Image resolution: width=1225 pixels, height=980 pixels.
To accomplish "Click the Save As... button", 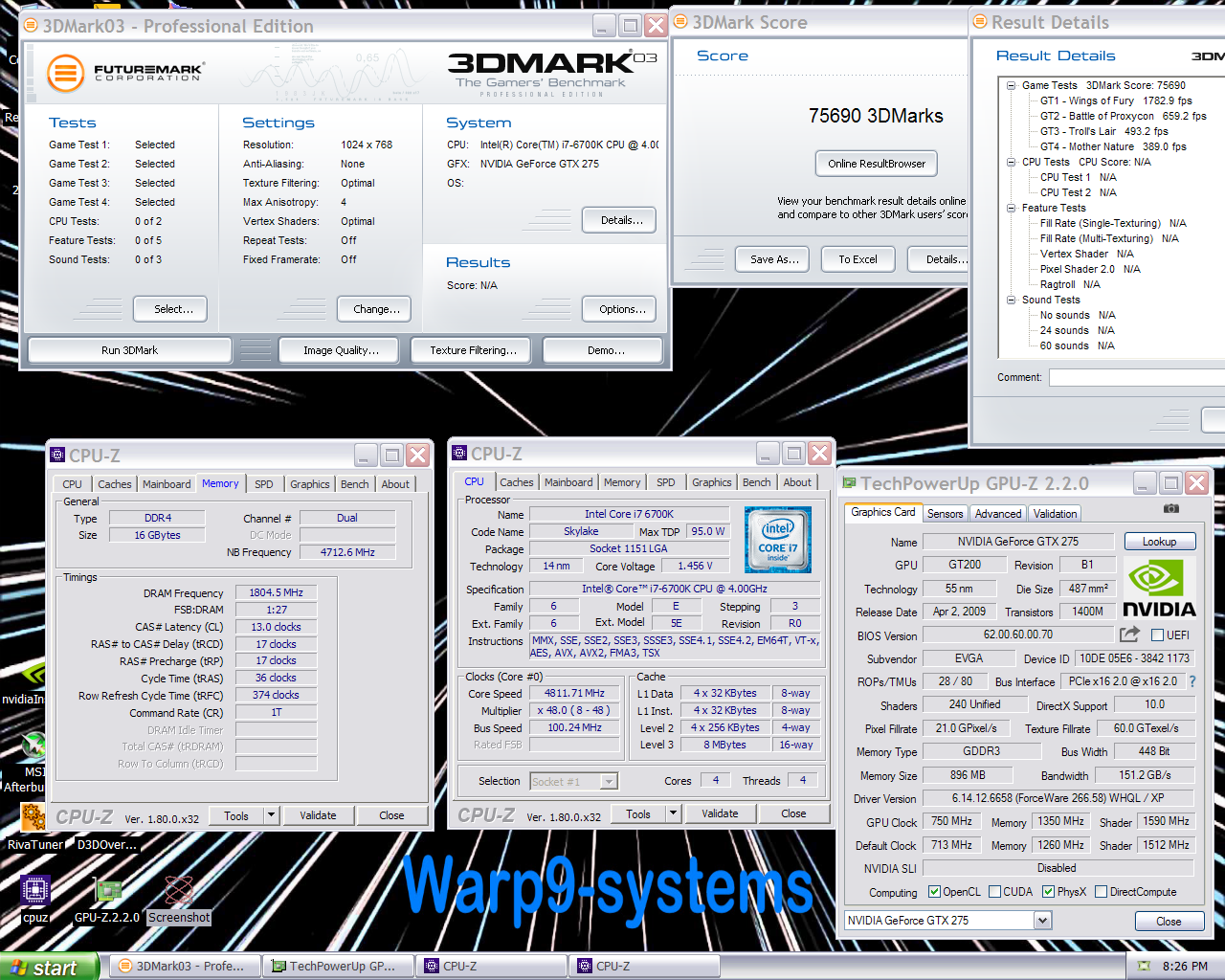I will [774, 259].
